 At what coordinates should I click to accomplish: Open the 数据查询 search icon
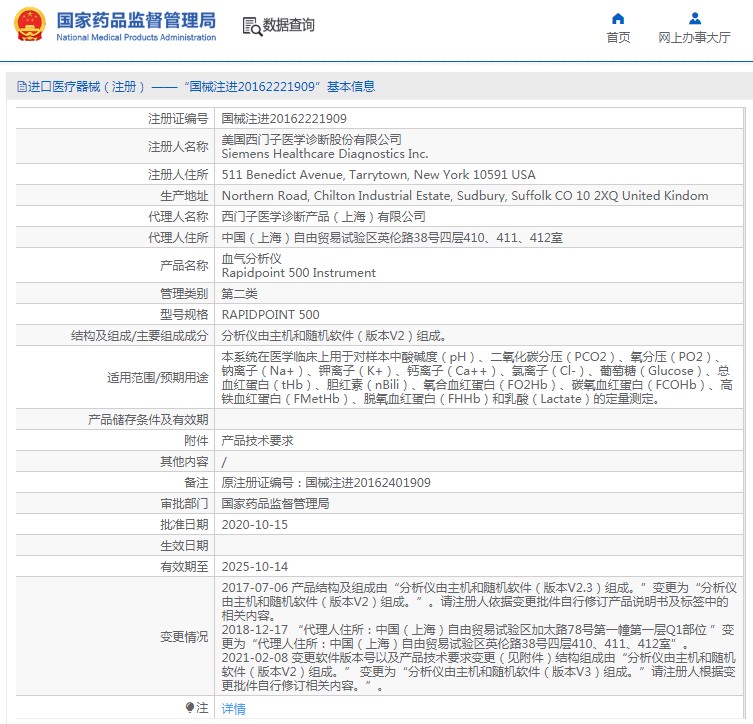[x=252, y=26]
